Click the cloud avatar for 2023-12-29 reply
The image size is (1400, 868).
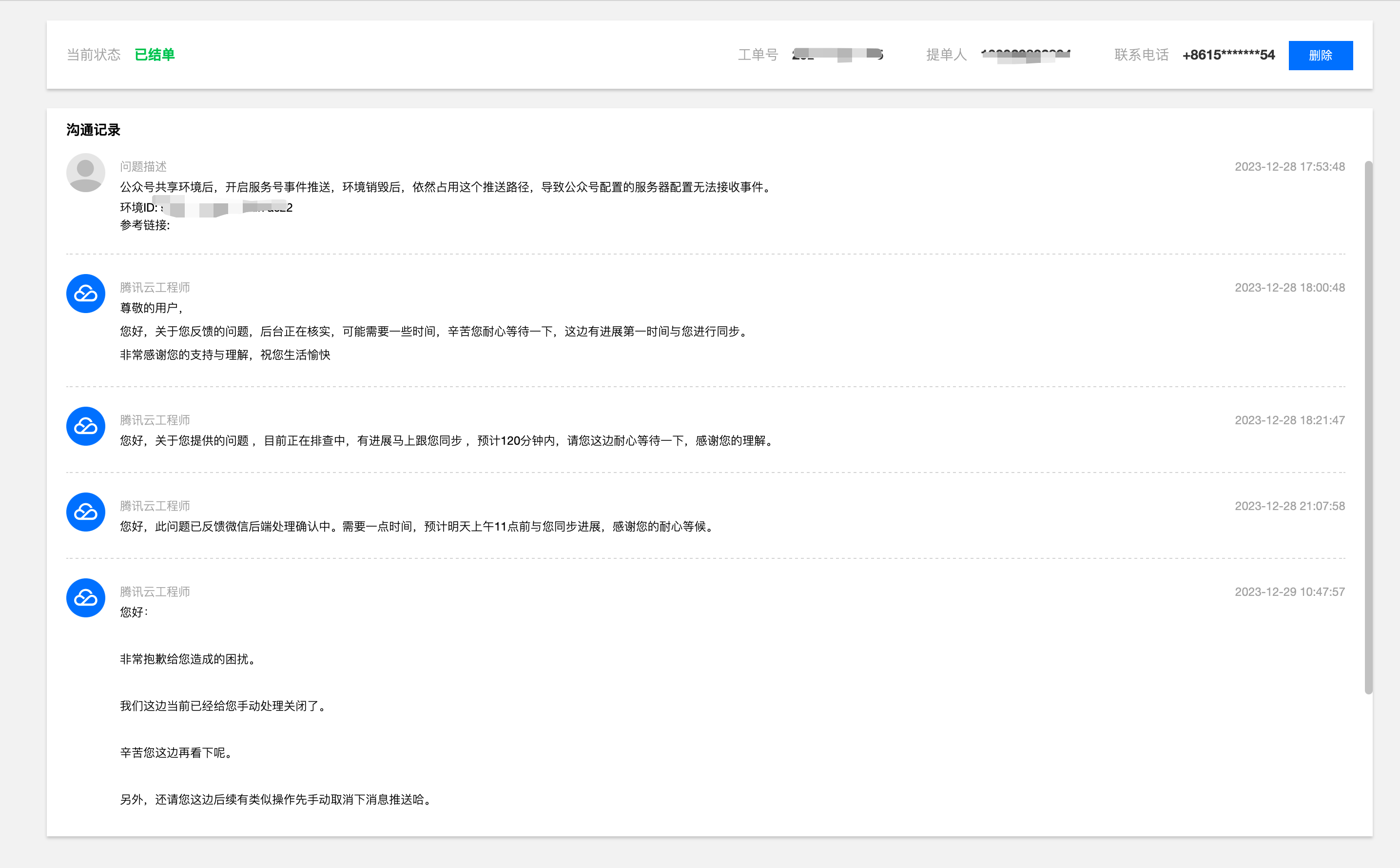coord(85,598)
